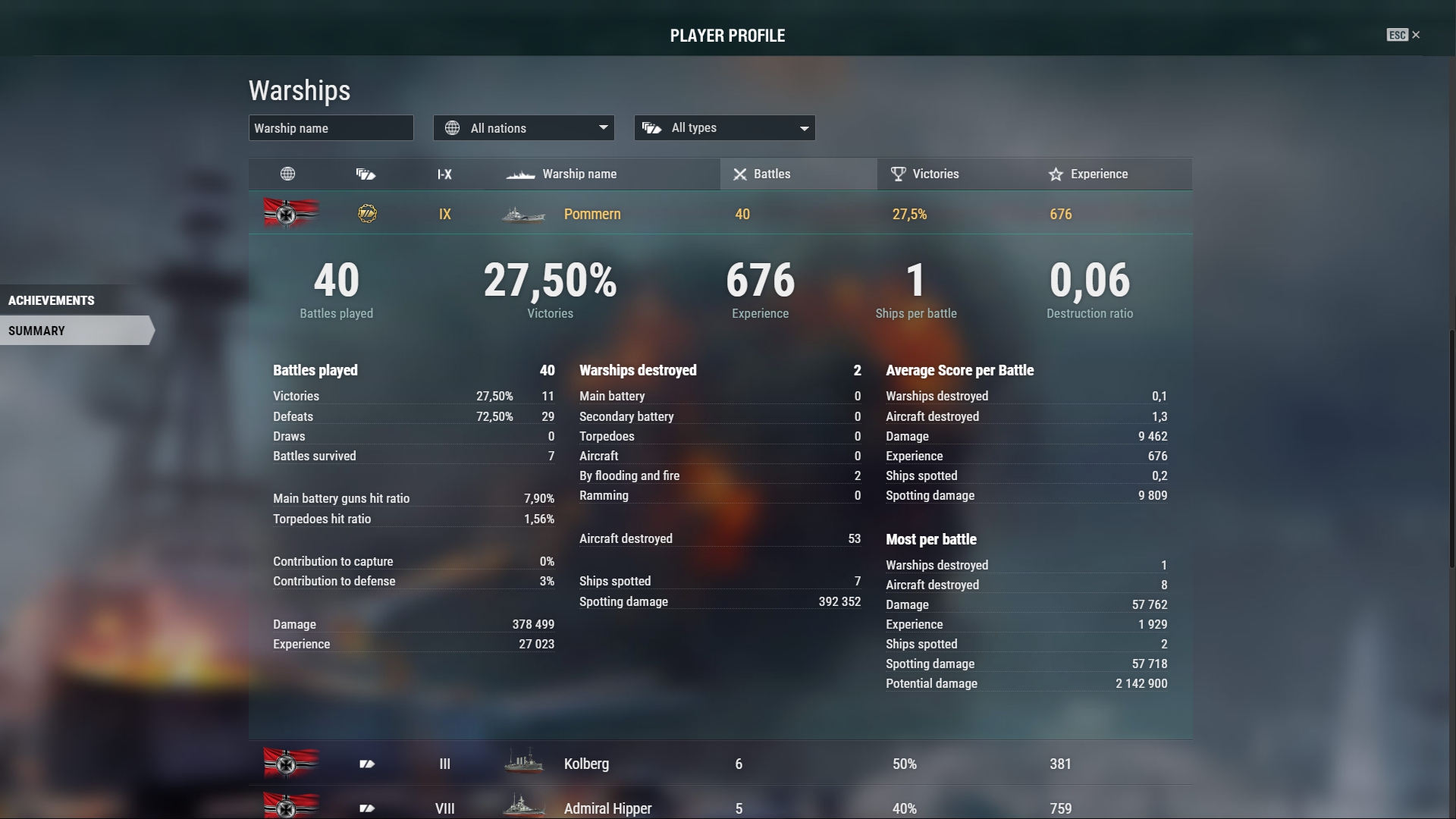Click the Ramming row
The width and height of the screenshot is (1456, 819).
coord(720,495)
